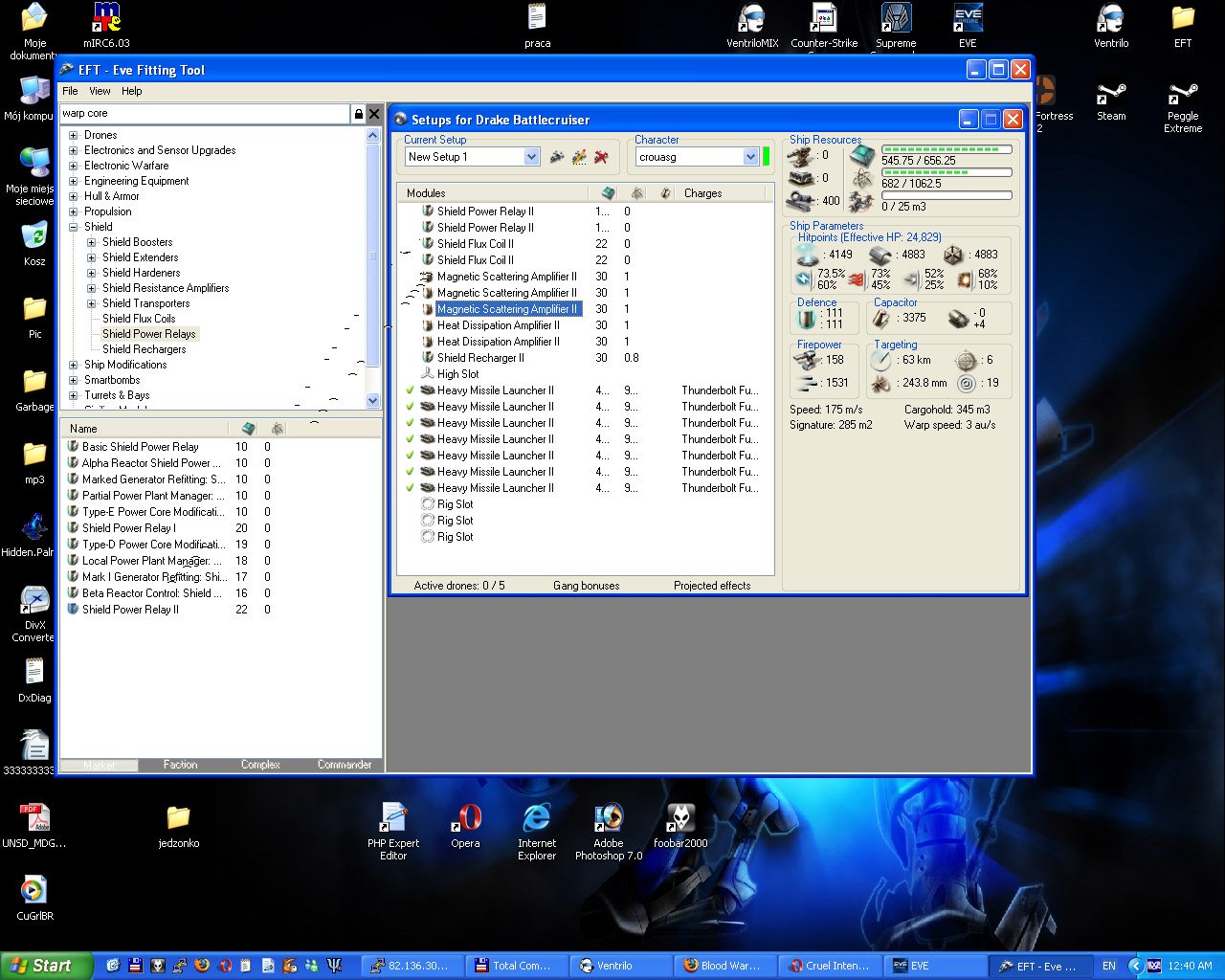Toggle last Heavy Missile Launcher II checkmark

coord(410,488)
